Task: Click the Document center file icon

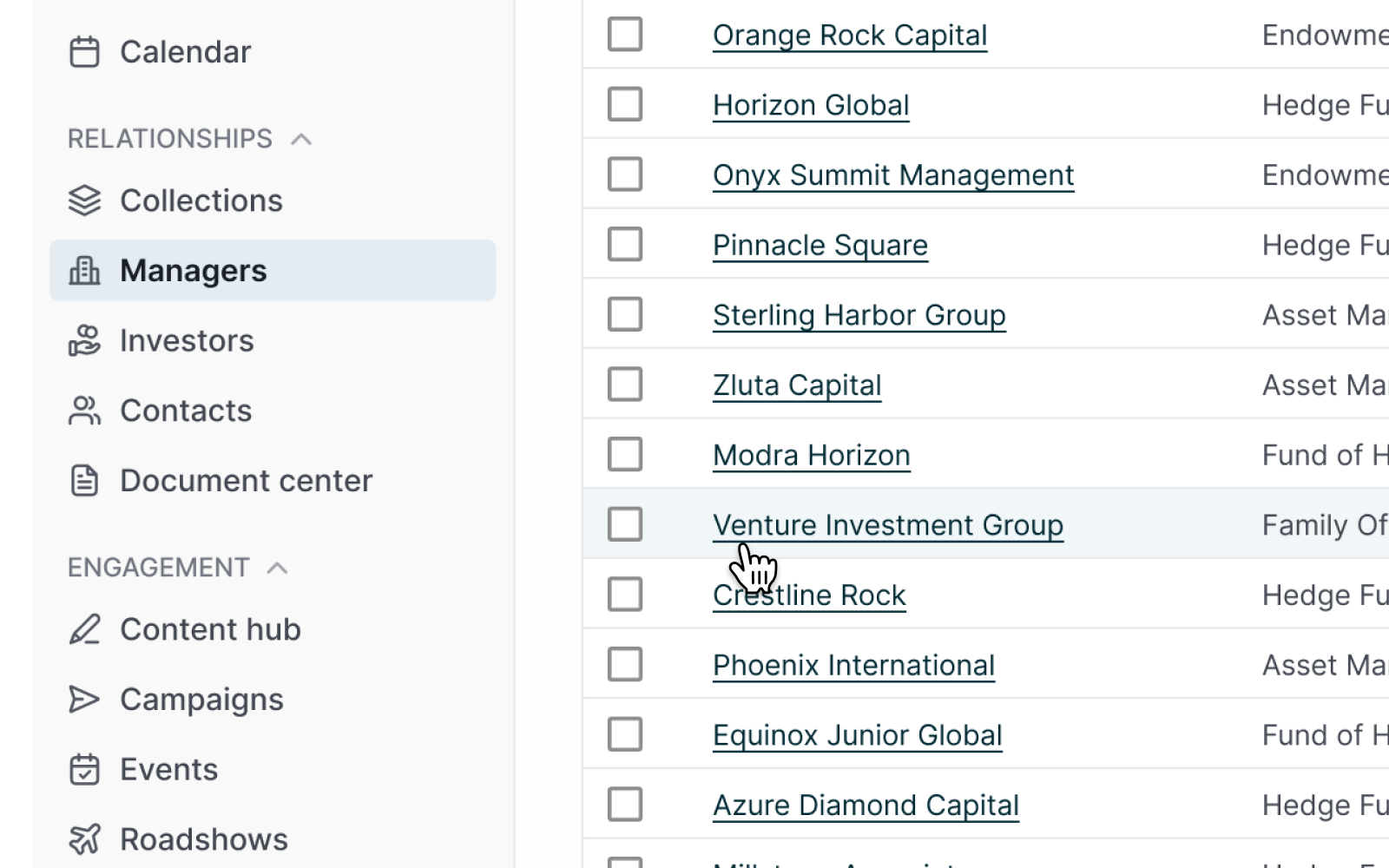Action: click(x=84, y=481)
